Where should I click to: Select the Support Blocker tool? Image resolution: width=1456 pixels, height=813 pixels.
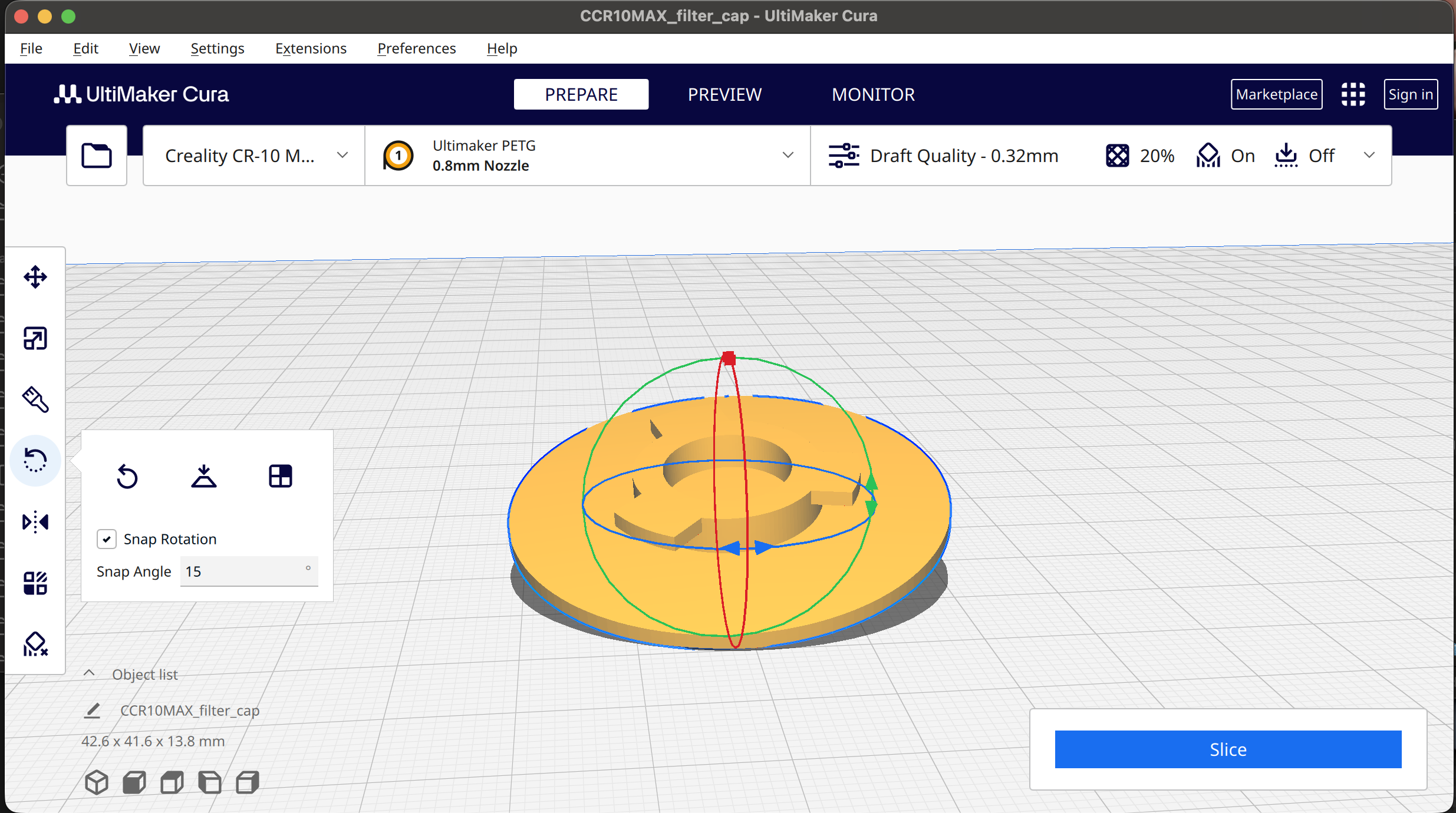pos(35,645)
